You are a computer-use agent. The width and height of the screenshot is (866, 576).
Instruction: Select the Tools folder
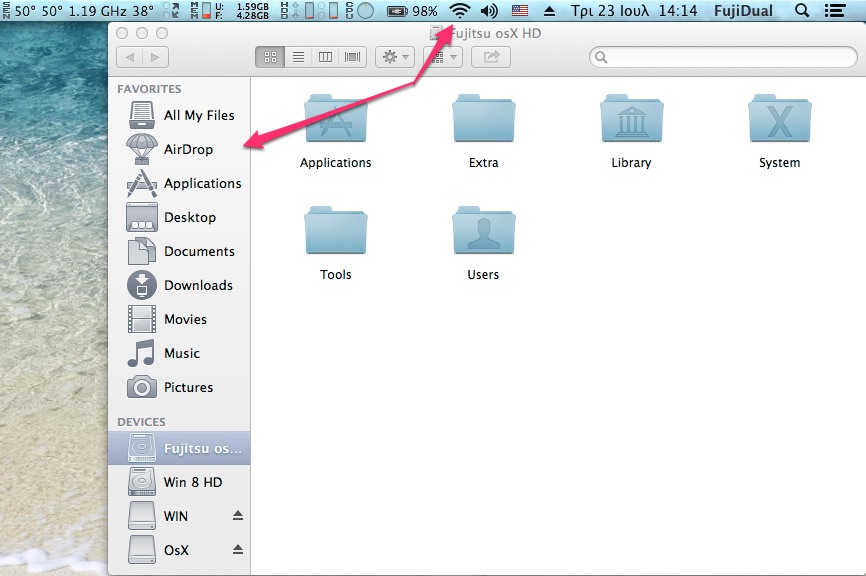coord(336,244)
